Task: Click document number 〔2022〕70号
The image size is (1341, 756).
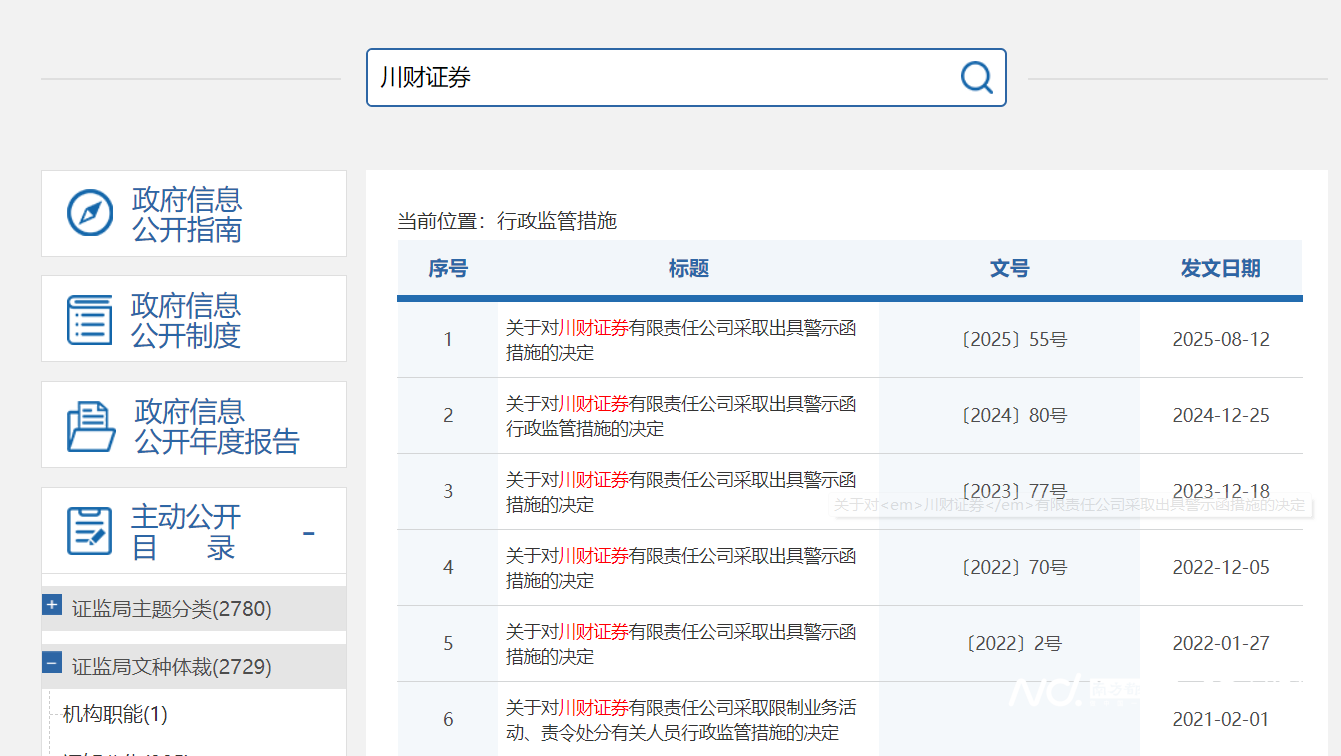Action: pyautogui.click(x=1012, y=568)
